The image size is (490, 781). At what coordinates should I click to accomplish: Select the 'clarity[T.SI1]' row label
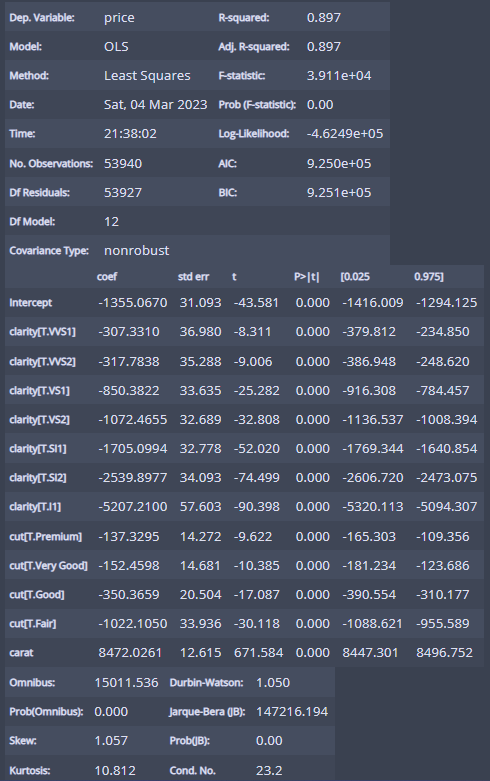coord(37,449)
